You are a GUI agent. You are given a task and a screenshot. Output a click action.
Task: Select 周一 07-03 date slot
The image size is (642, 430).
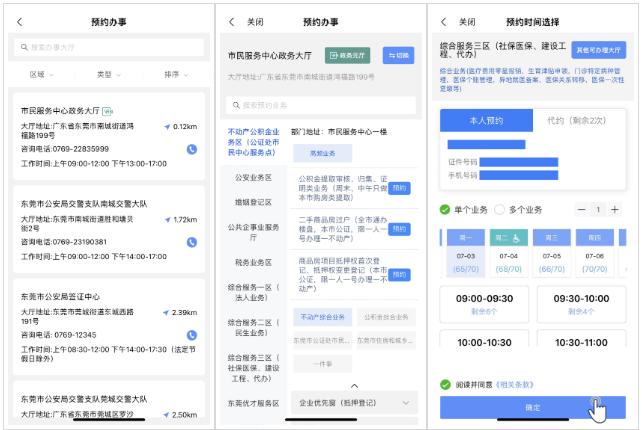click(x=466, y=253)
